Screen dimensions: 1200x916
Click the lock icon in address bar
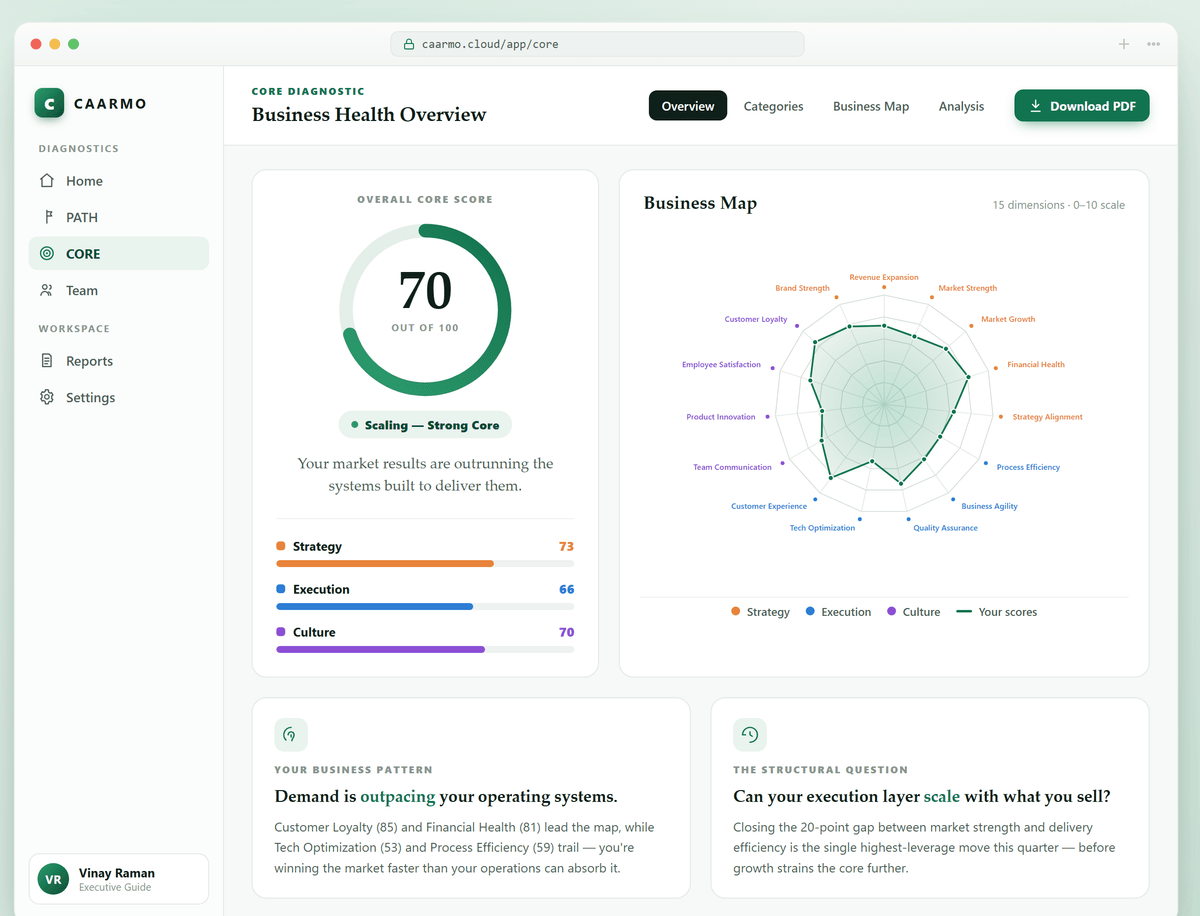[408, 44]
